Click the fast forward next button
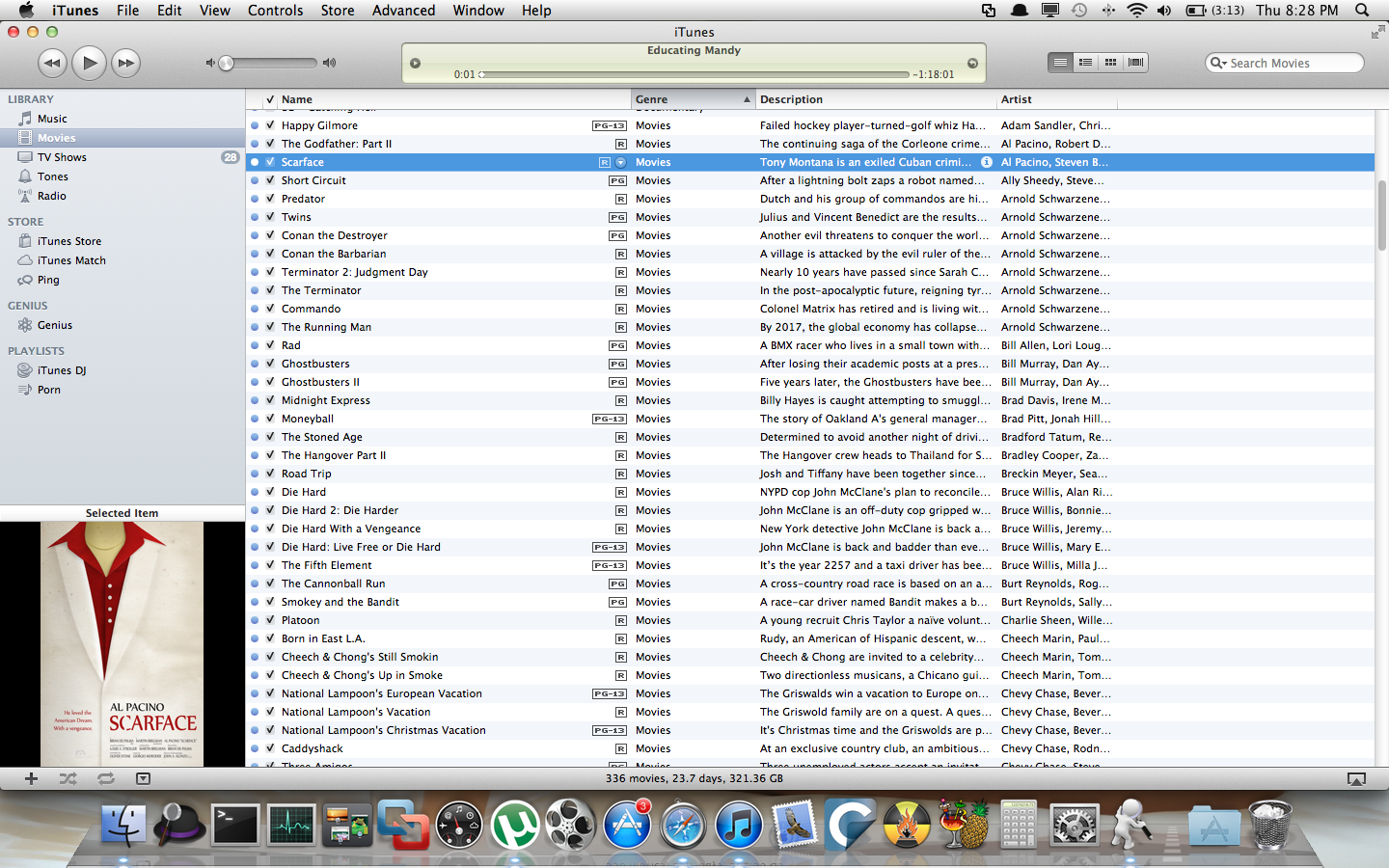Viewport: 1389px width, 868px height. 125,64
